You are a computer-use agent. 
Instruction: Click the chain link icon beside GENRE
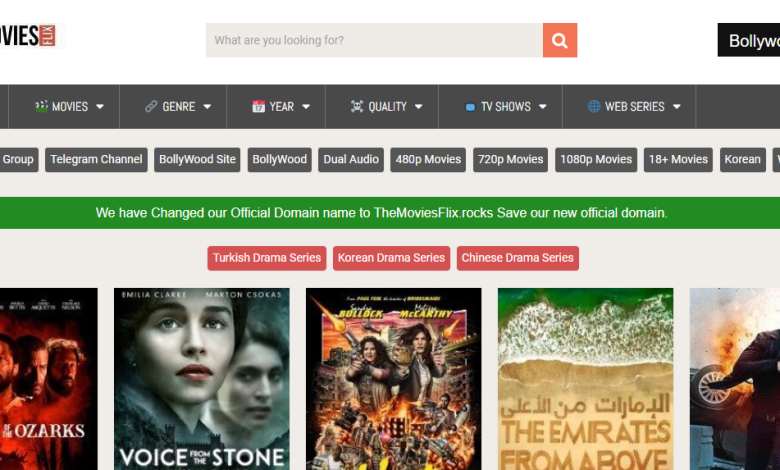pos(151,106)
